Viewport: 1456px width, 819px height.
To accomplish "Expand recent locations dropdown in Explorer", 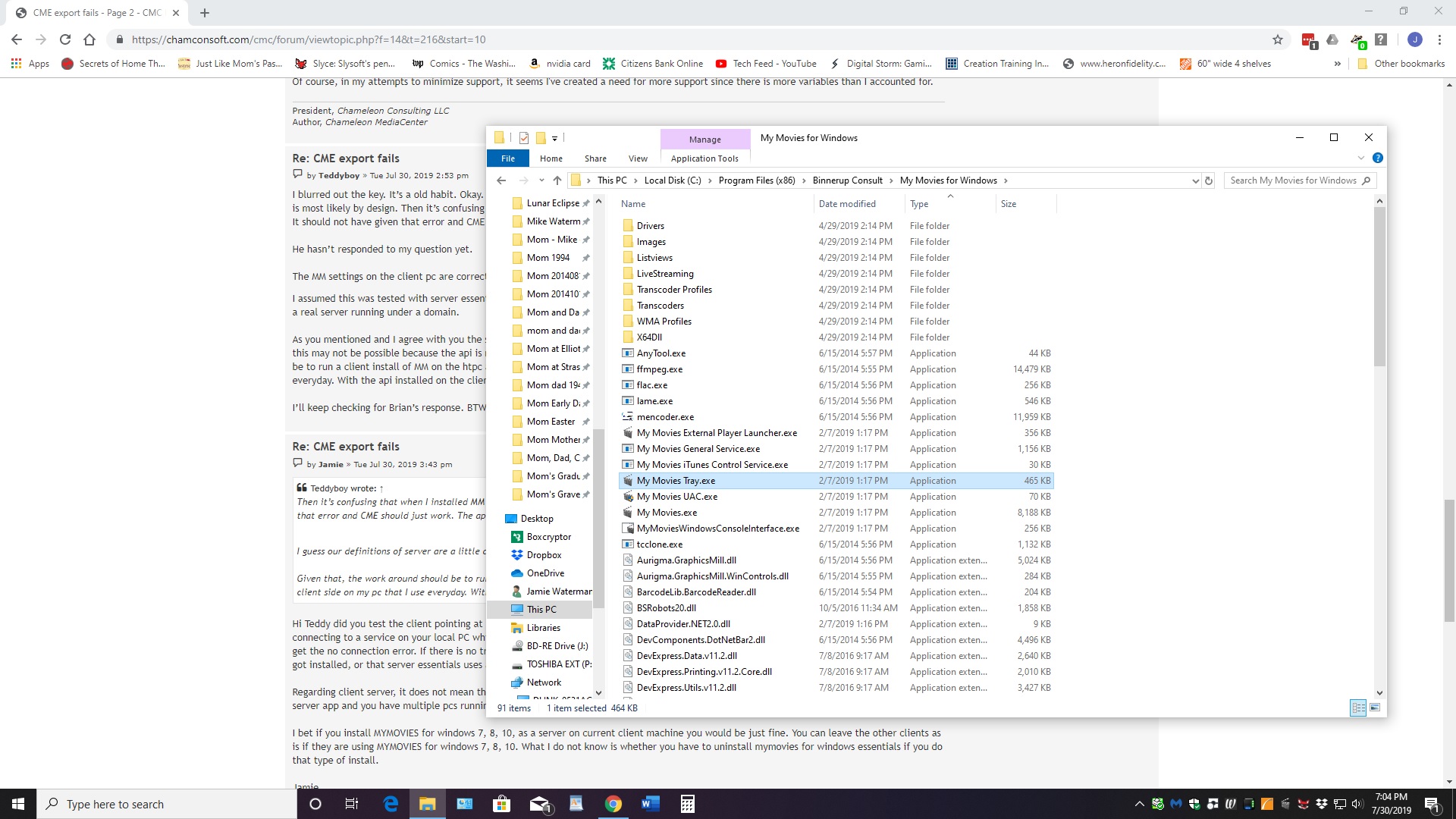I will pos(541,180).
